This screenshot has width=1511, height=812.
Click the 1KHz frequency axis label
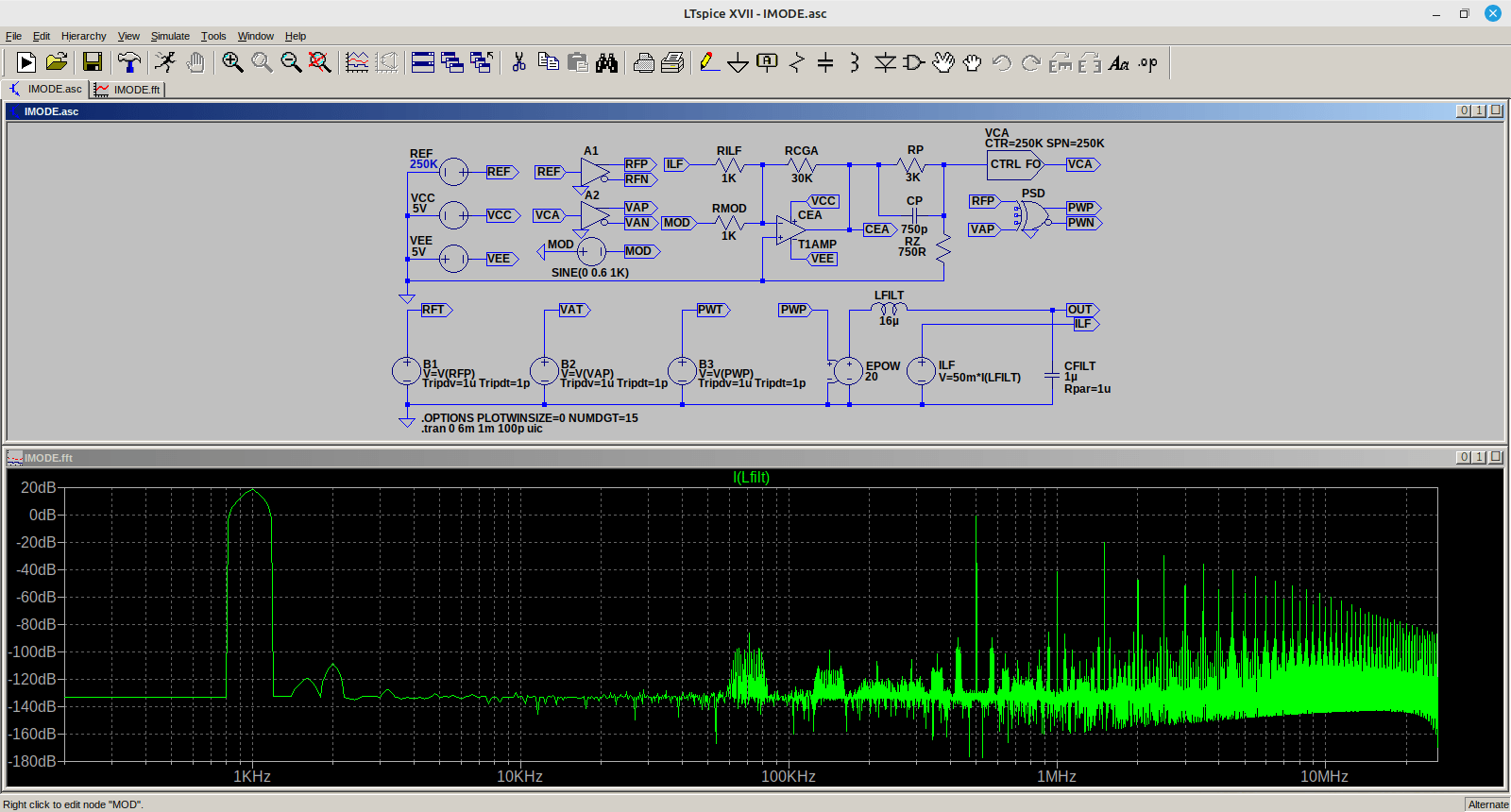(252, 776)
